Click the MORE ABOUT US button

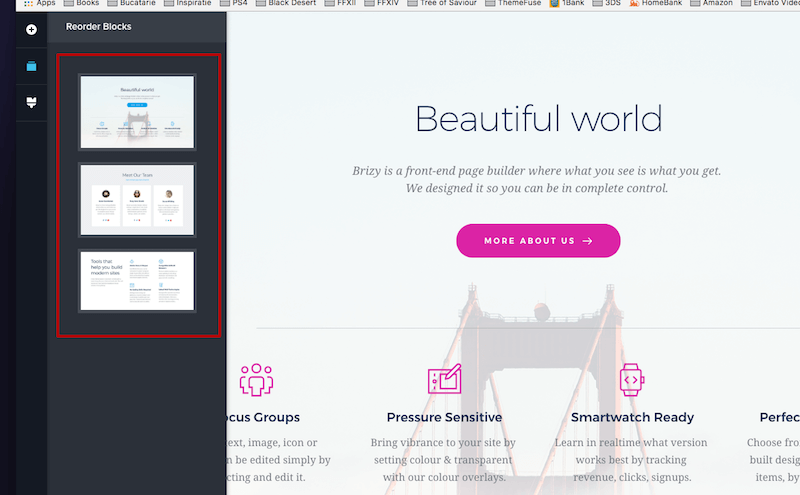538,240
